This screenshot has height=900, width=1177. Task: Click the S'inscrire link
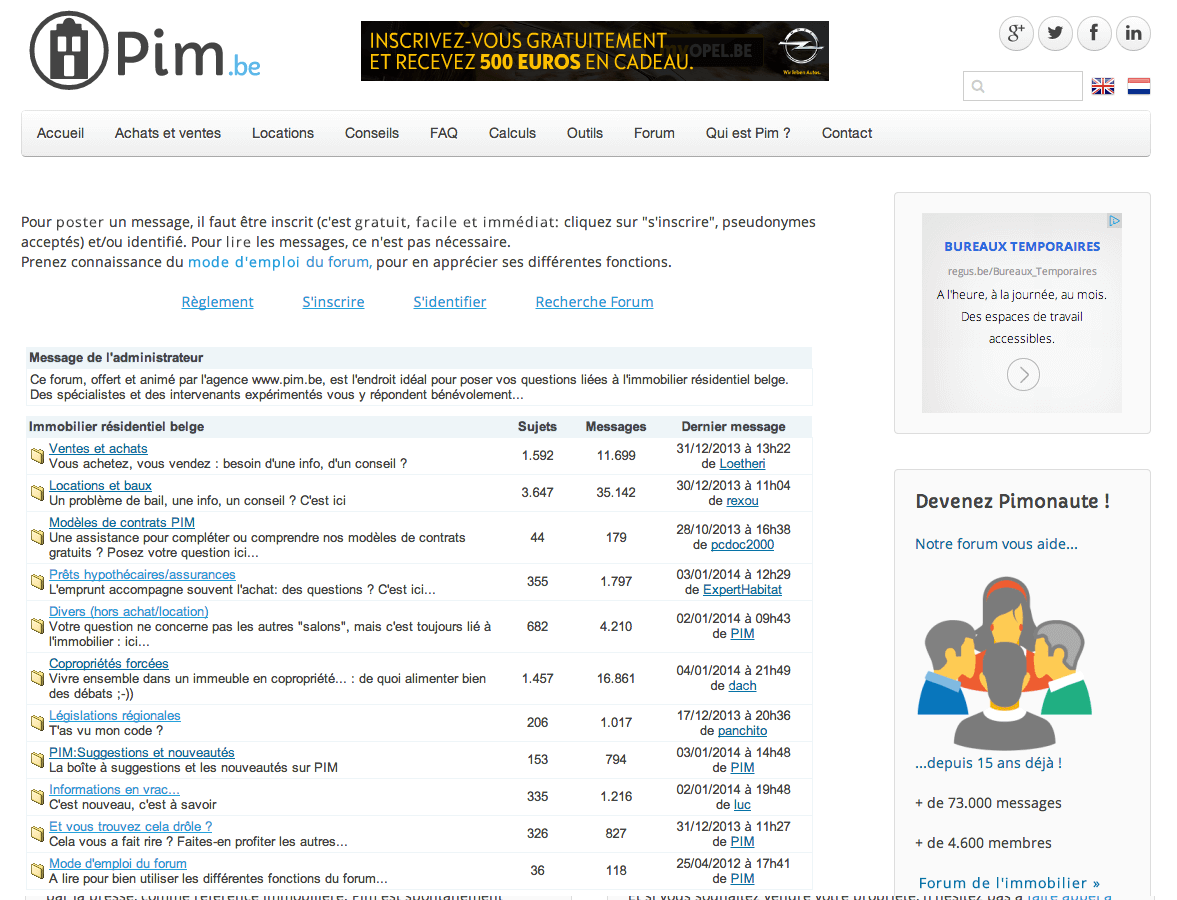(333, 302)
